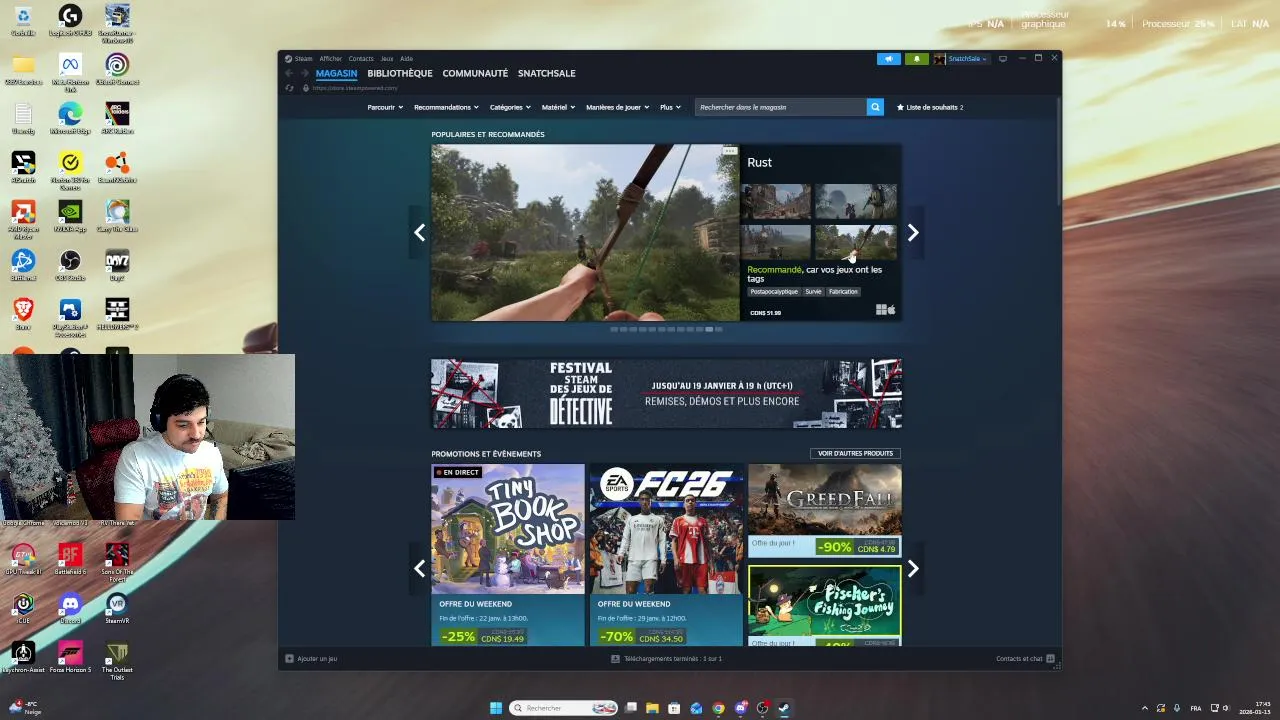Click the Windows taskbar Rechercher search box
The image size is (1280, 720).
[564, 708]
